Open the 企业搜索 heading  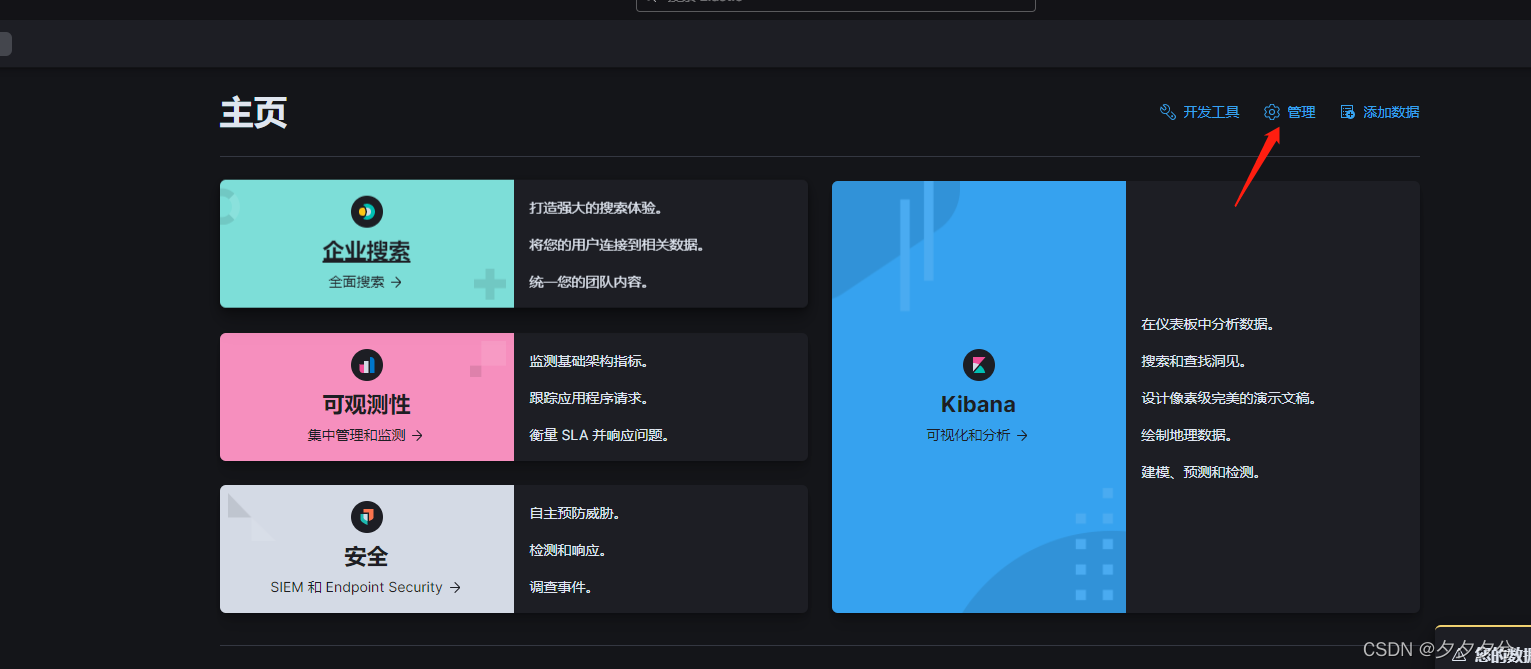point(367,251)
